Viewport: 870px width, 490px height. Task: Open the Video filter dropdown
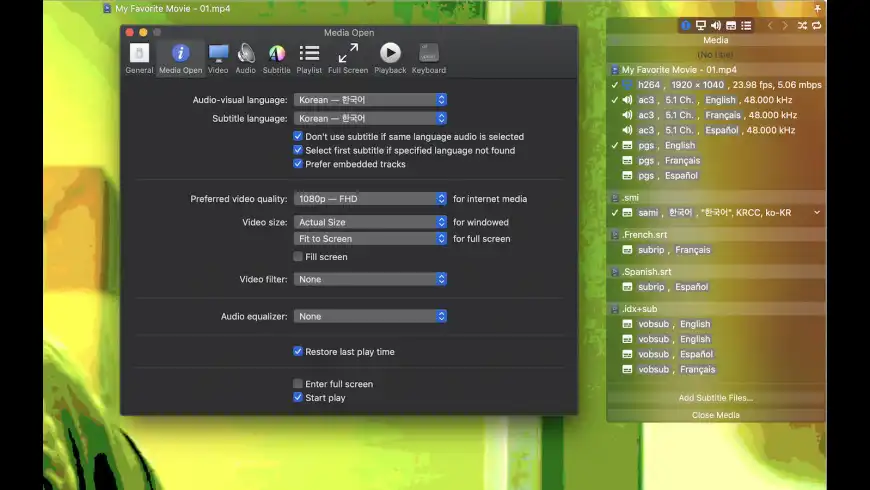[x=370, y=279]
